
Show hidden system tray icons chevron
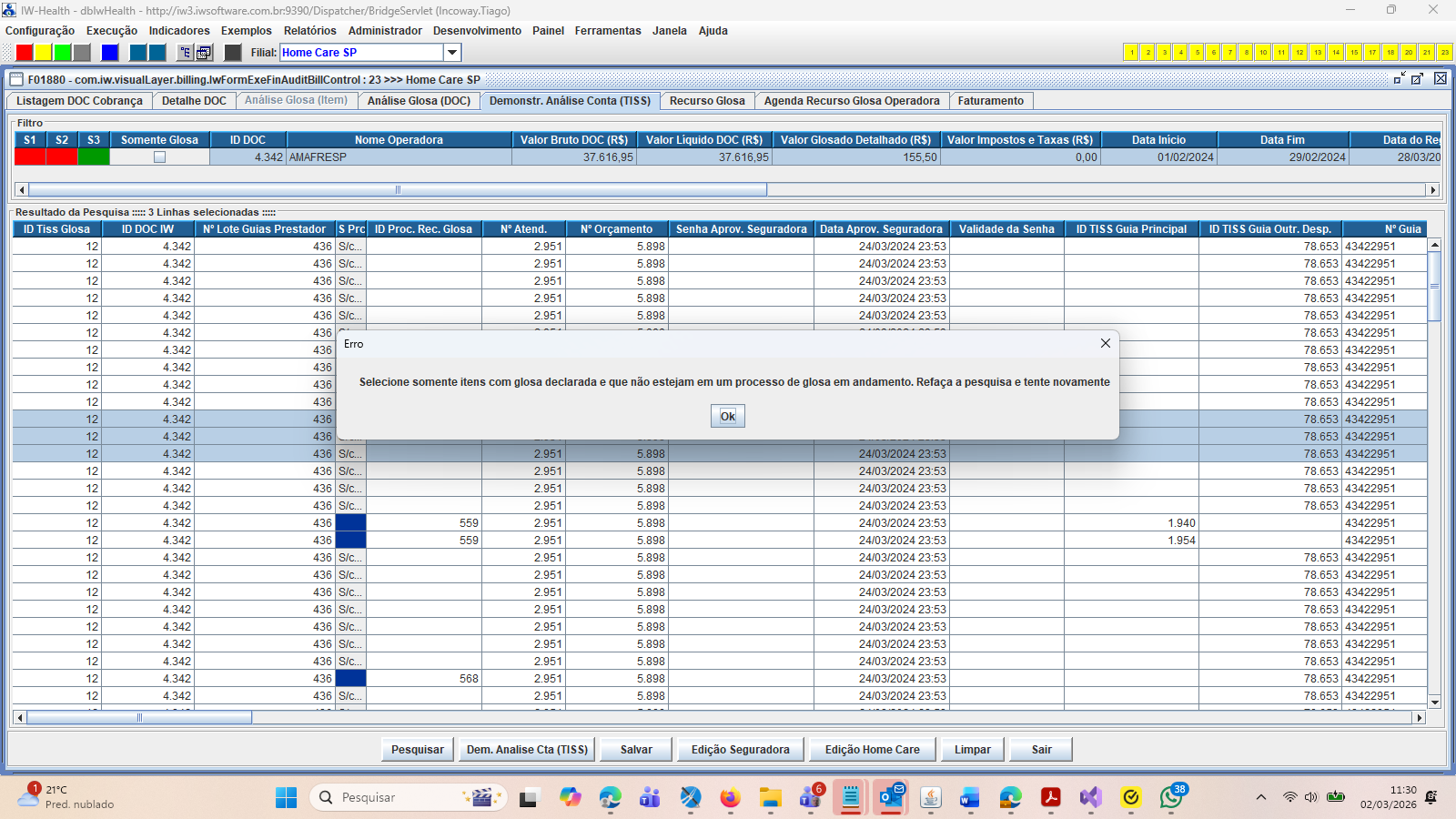tap(1260, 798)
